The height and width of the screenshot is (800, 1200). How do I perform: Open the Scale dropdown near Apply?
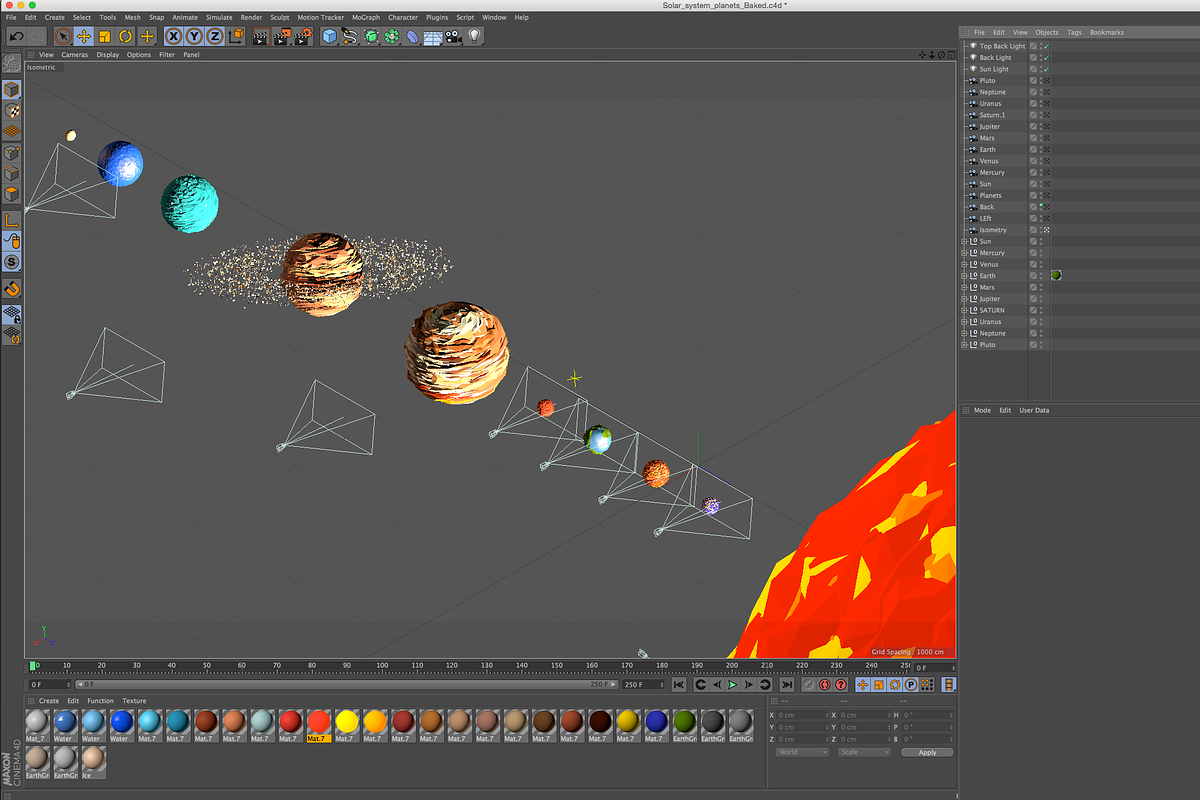862,751
